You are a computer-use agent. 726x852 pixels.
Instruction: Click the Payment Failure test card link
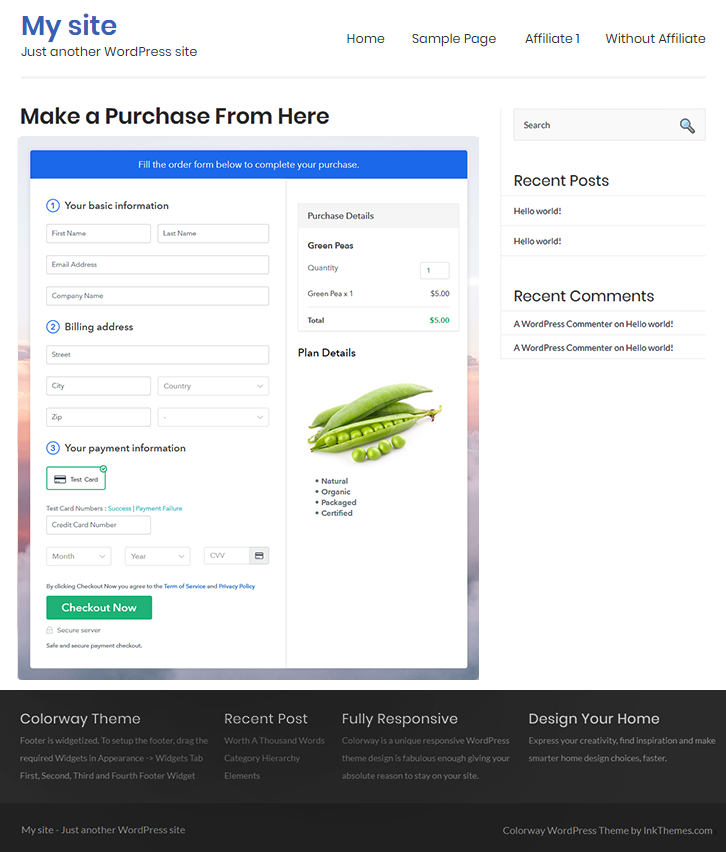pyautogui.click(x=159, y=509)
